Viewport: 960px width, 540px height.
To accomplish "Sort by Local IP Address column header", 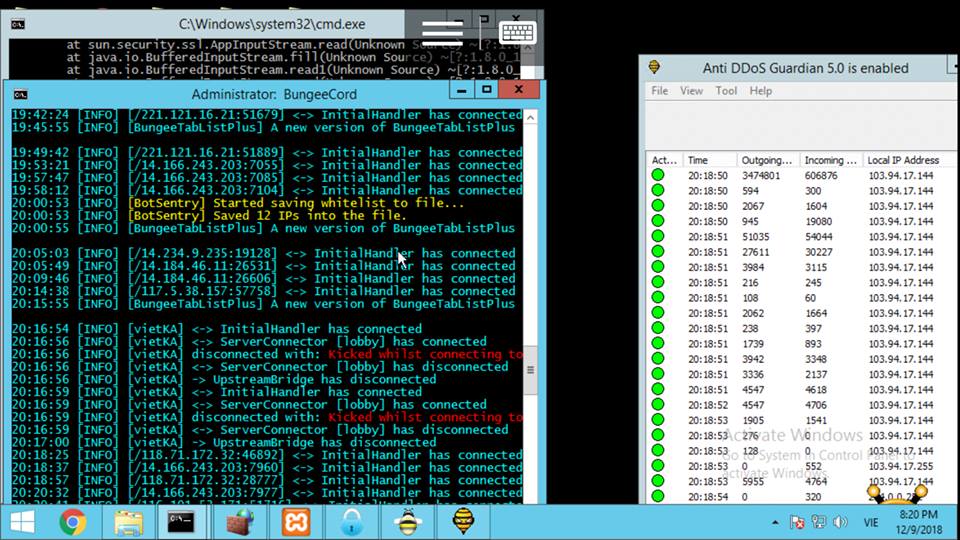I will (x=909, y=160).
